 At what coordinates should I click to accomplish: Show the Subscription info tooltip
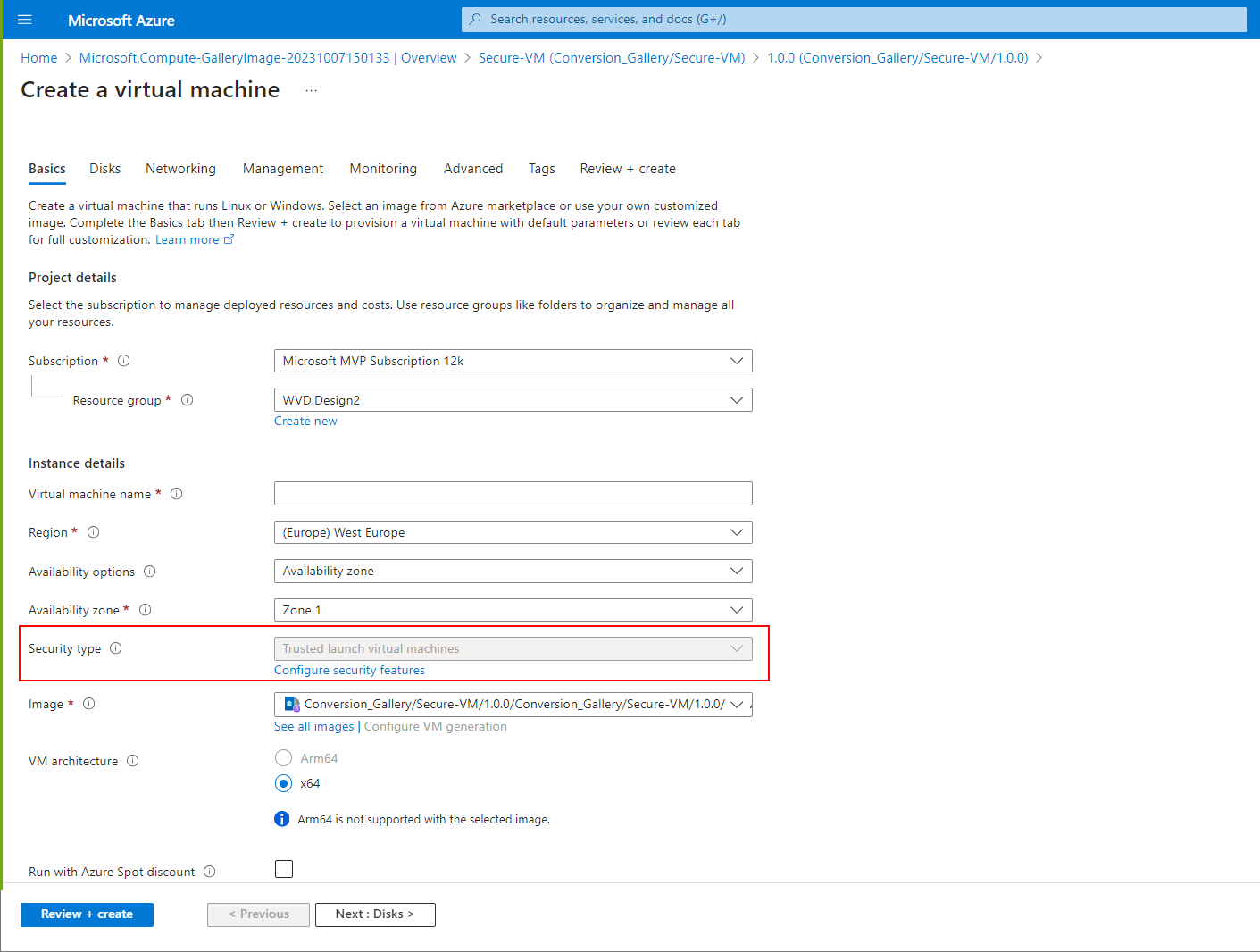[x=124, y=361]
